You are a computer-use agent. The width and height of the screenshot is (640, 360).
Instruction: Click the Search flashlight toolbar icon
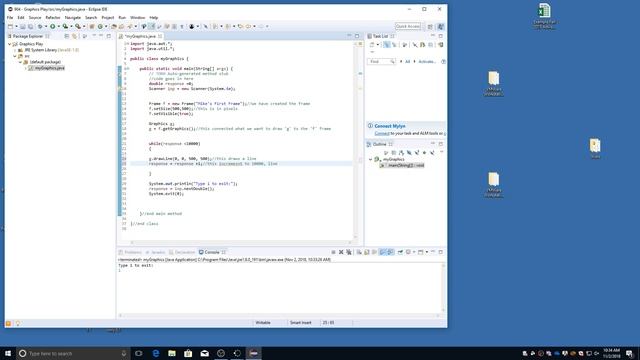point(130,27)
